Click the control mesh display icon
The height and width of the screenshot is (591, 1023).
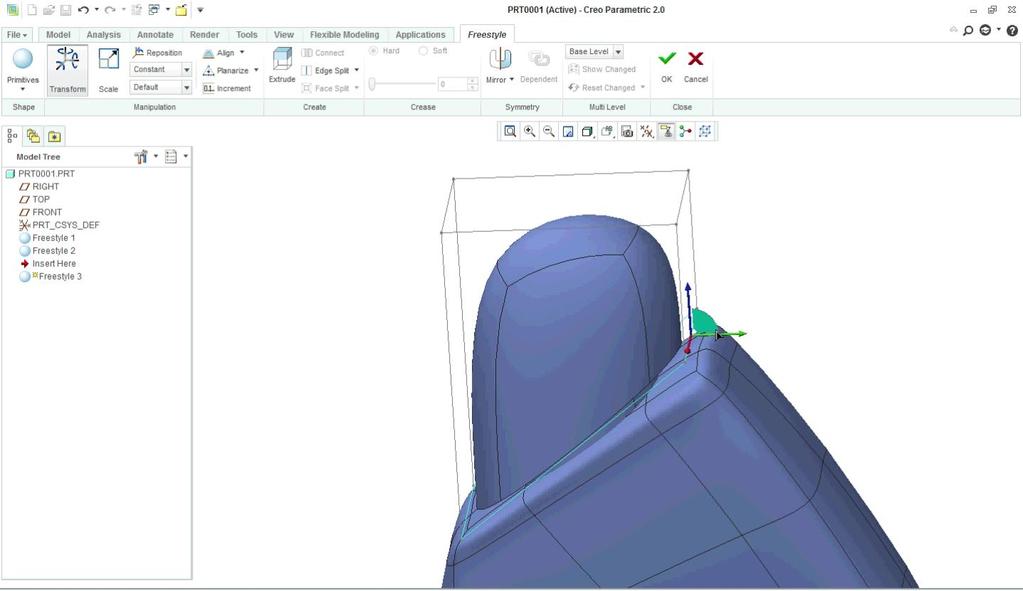pyautogui.click(x=705, y=132)
